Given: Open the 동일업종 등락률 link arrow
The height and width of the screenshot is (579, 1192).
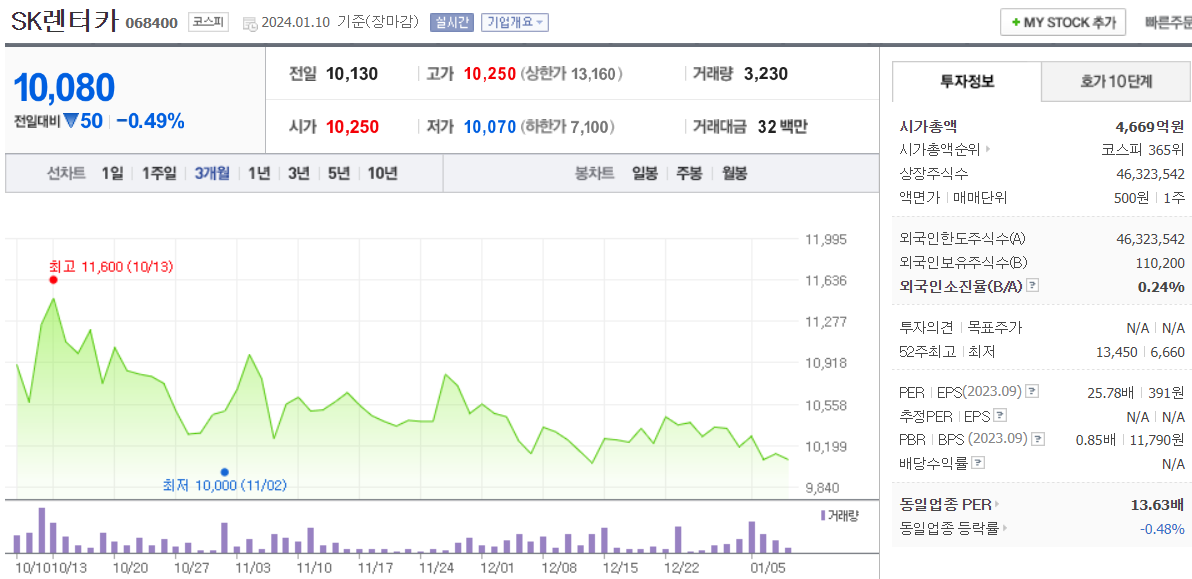Looking at the screenshot, I should (x=1004, y=527).
